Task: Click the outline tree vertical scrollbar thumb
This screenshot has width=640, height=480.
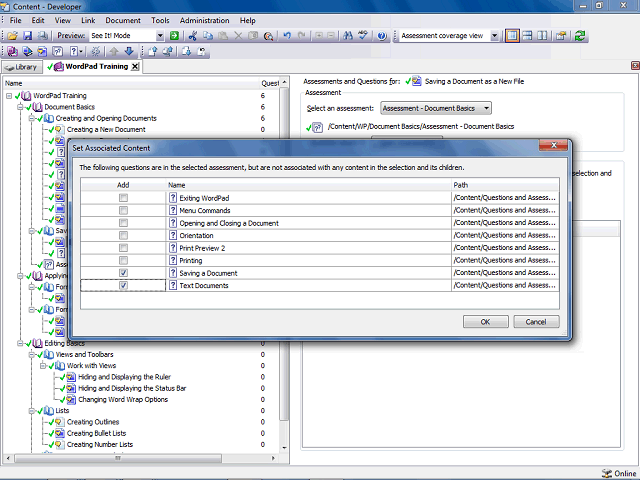Action: click(x=284, y=254)
